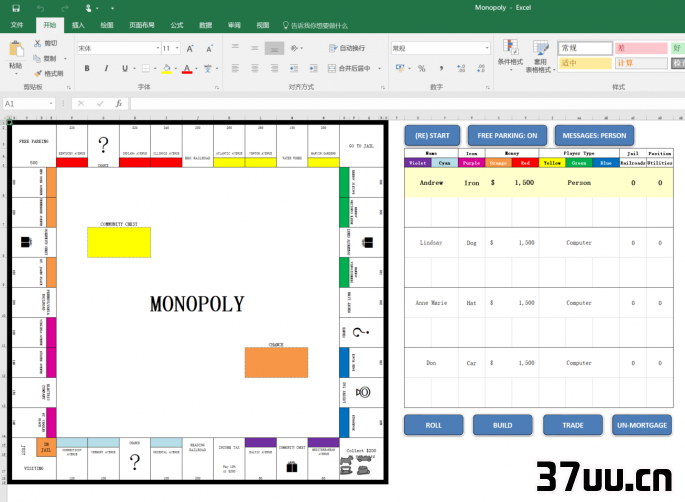Copy selection with the copy icon
Viewport: 685px width, 502px height.
tap(37, 58)
